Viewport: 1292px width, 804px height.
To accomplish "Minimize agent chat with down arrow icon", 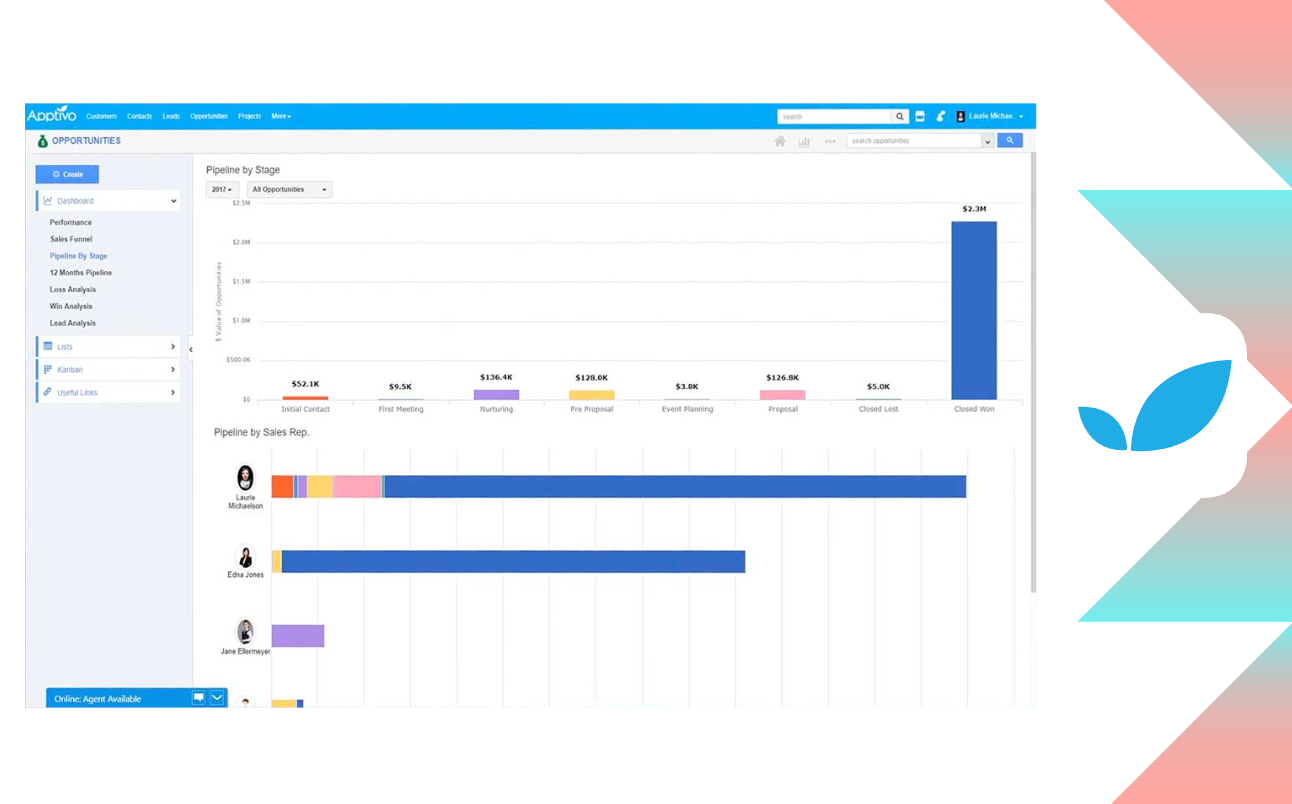I will pyautogui.click(x=217, y=697).
